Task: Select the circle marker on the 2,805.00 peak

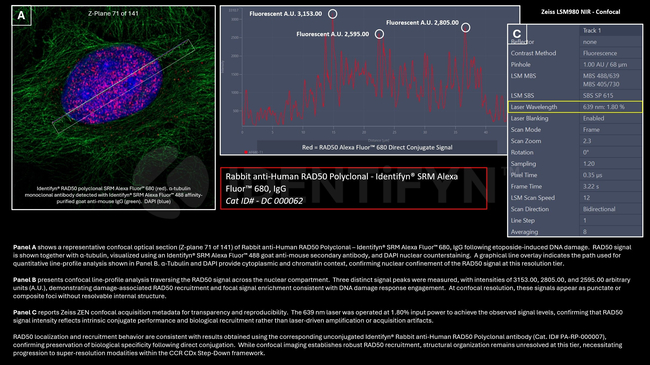Action: click(x=466, y=28)
